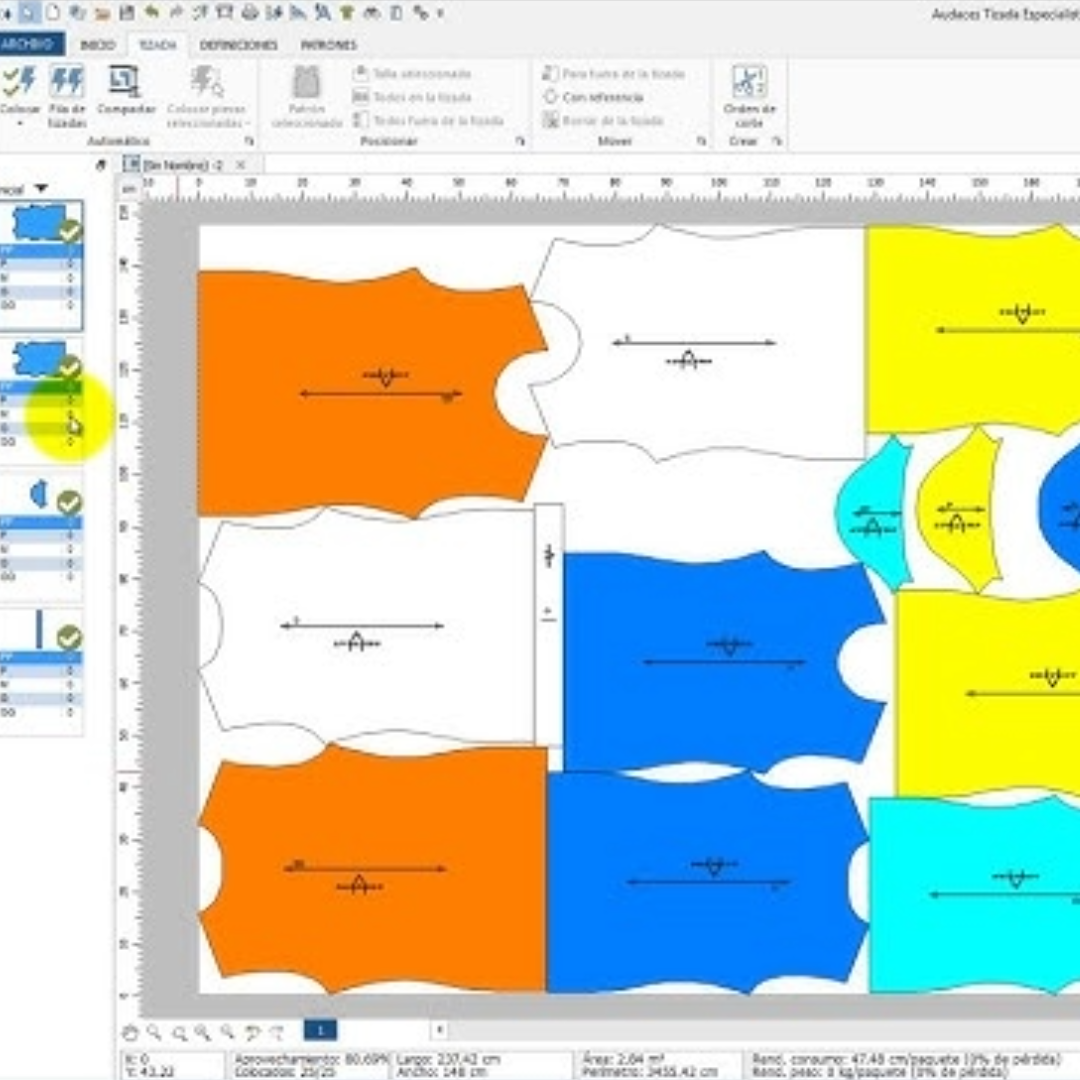Click the undo arrow in quick access toolbar
This screenshot has width=1080, height=1080.
click(151, 13)
